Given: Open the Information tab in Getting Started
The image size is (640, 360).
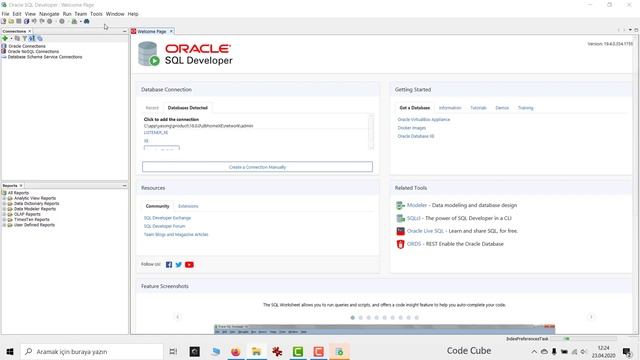Looking at the screenshot, I should (450, 108).
